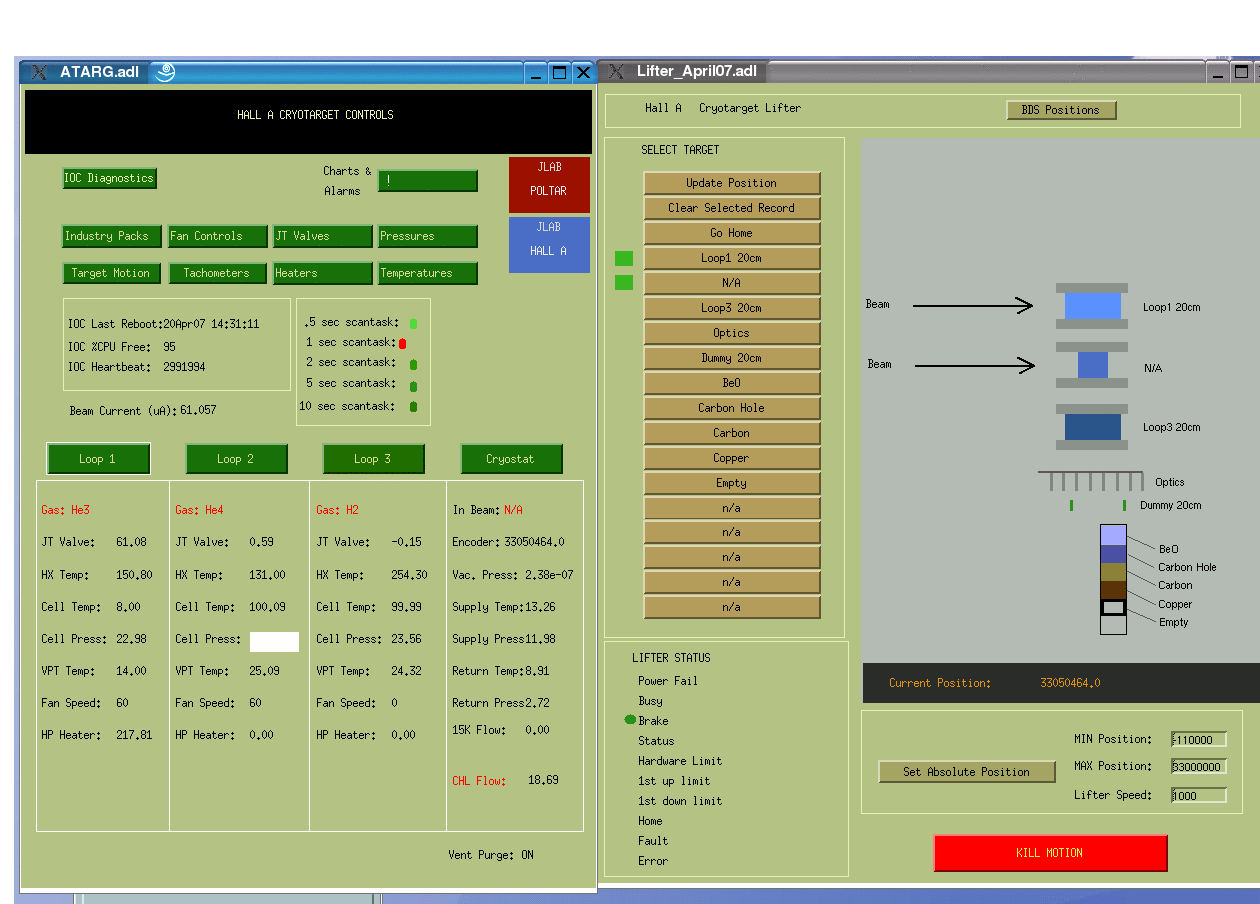Click the BeO segment in target ladder
Screen dimensions: 1260x904
click(1113, 535)
